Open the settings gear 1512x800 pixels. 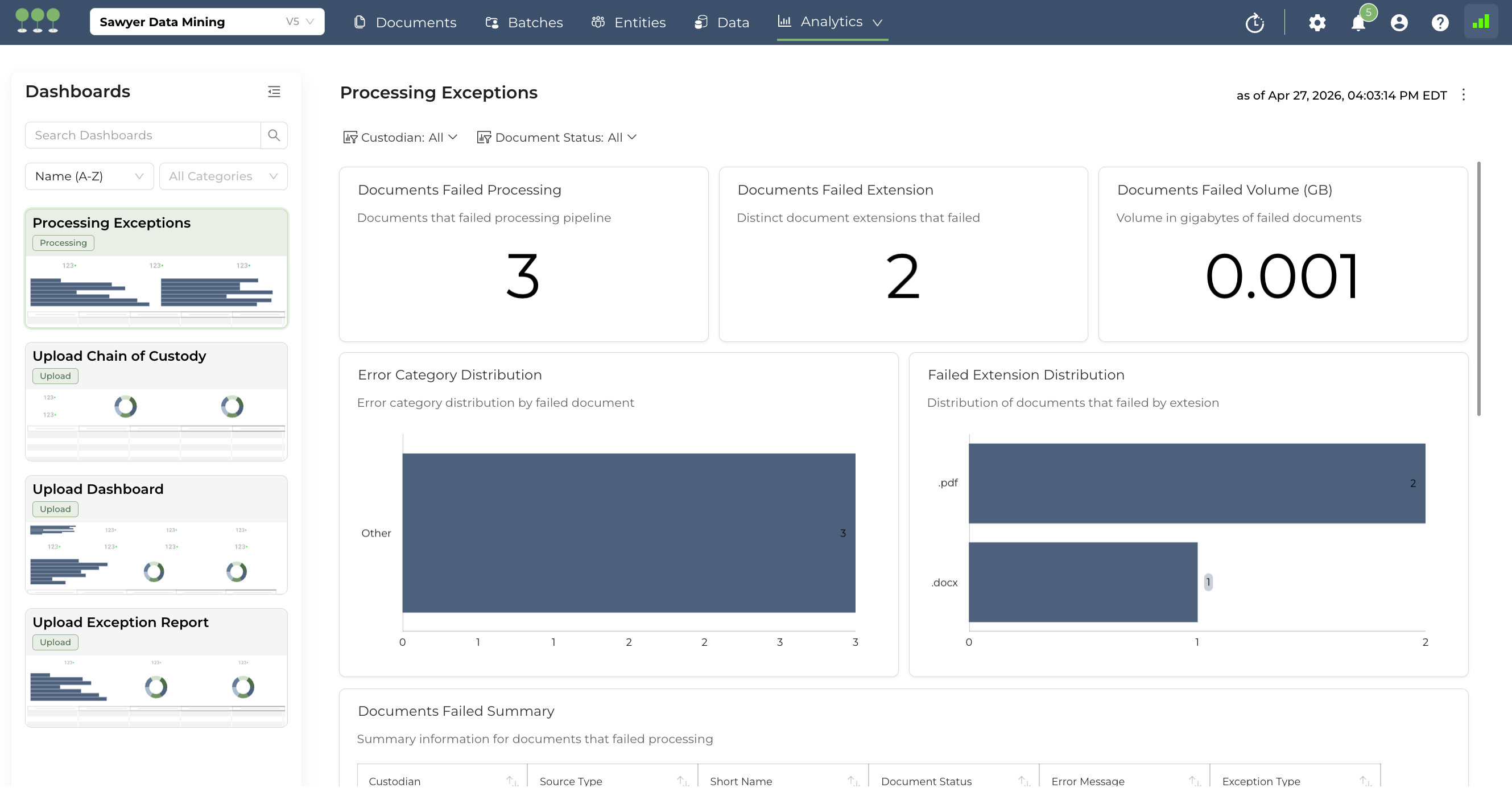click(x=1317, y=22)
